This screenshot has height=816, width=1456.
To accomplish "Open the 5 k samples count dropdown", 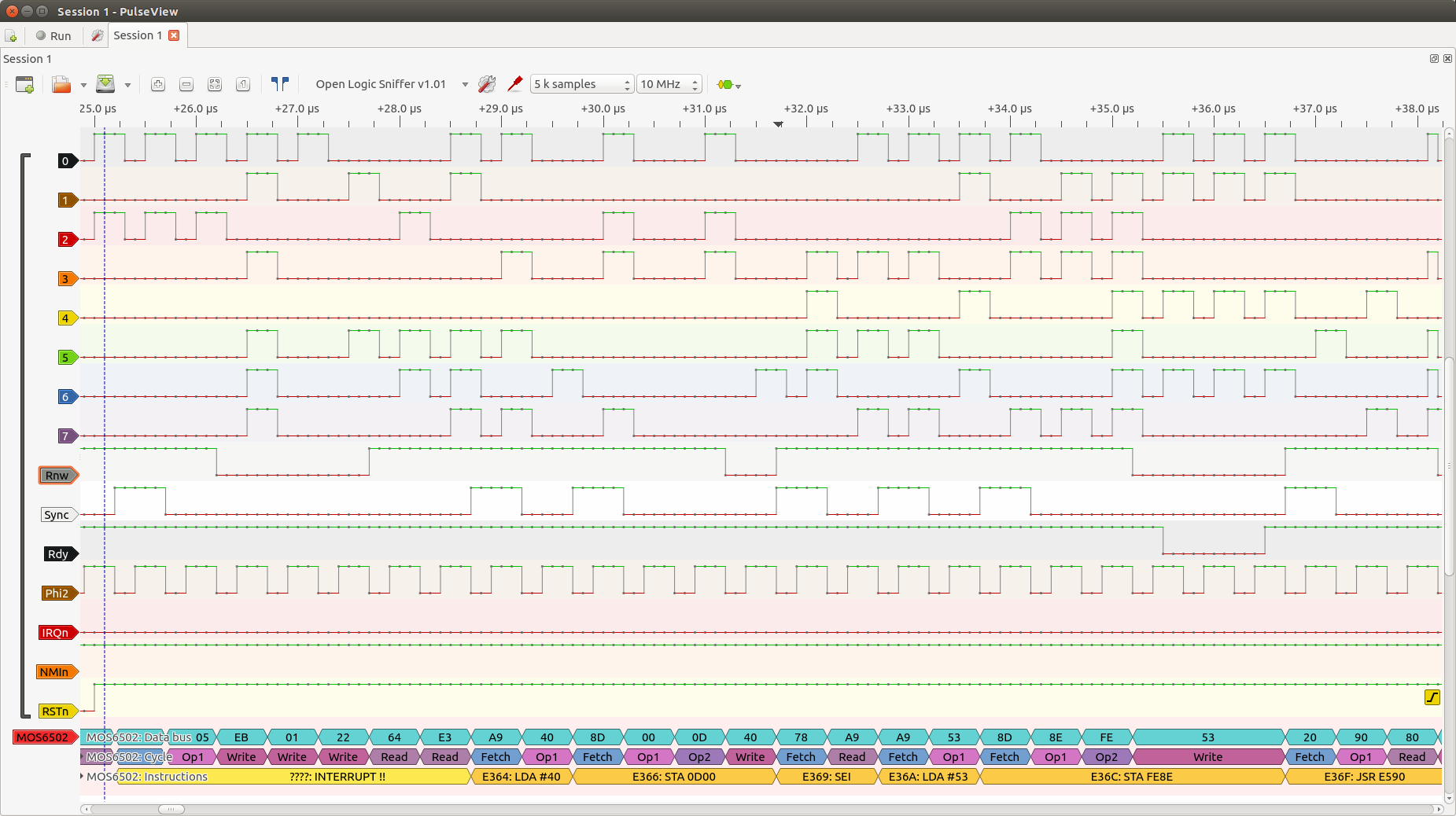I will (581, 84).
